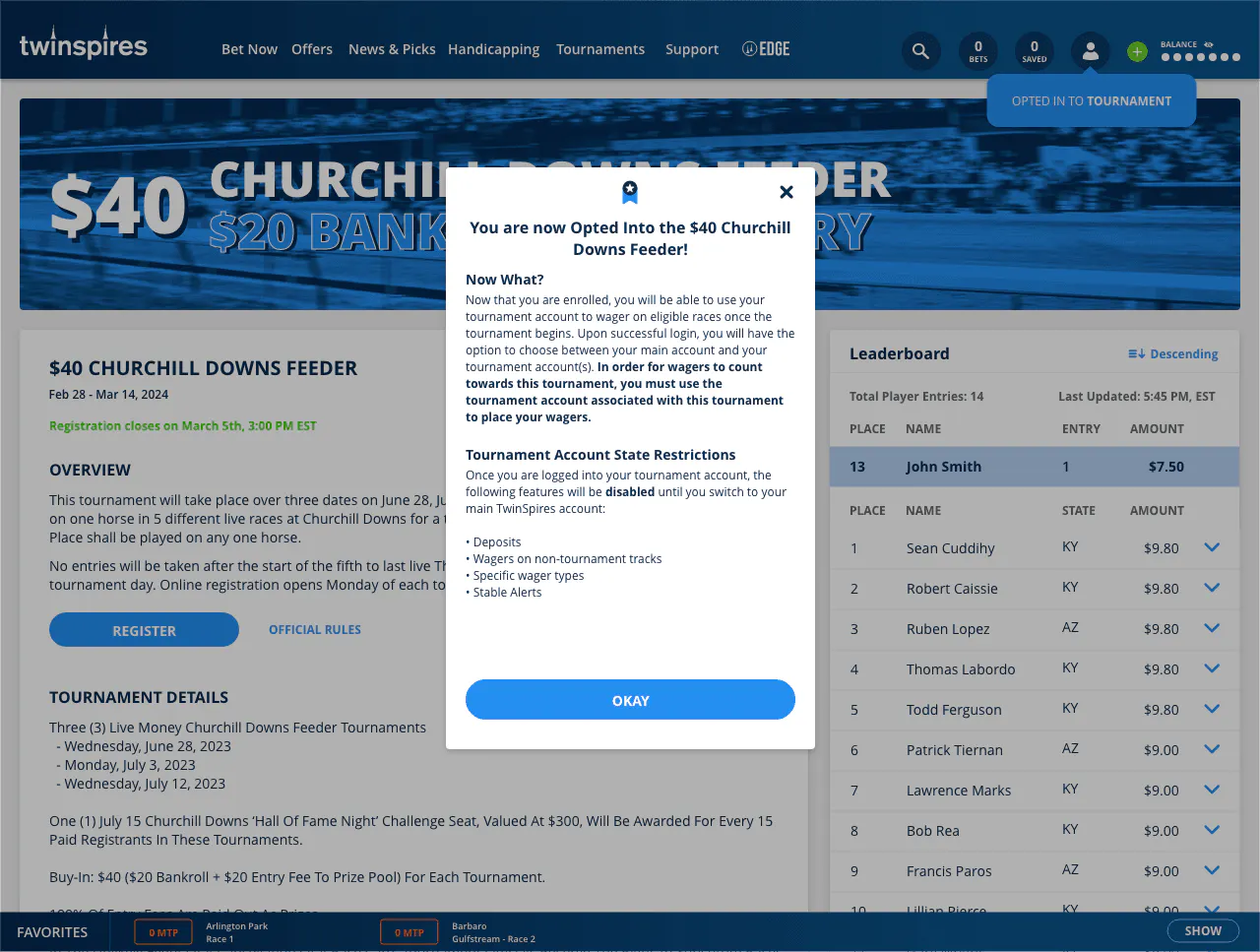This screenshot has height=952, width=1260.
Task: Expand Thomas Labordo leaderboard row
Action: 1212,668
